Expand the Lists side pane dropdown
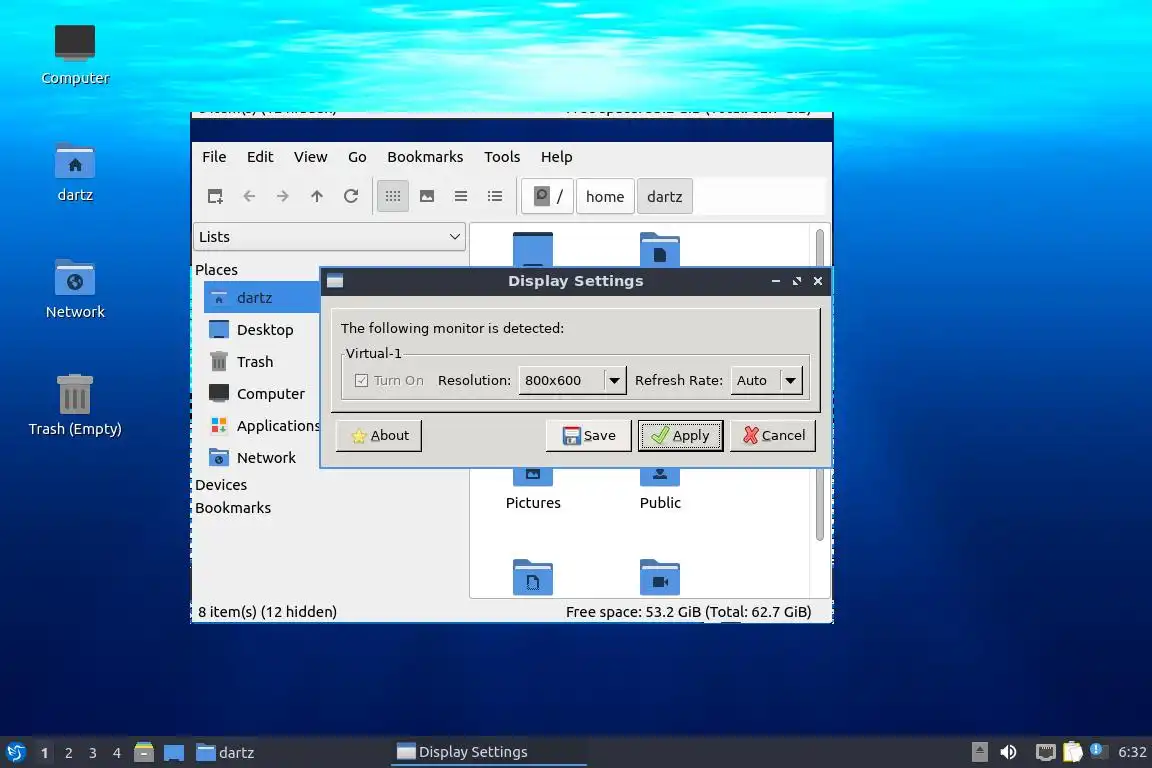 [x=330, y=237]
